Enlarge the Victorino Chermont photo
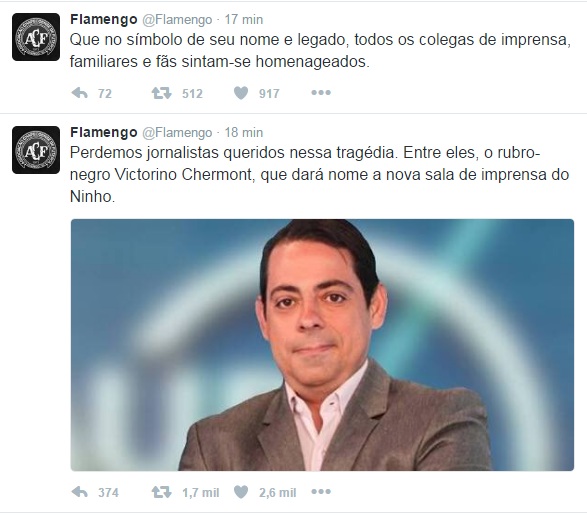587x515 pixels. [x=322, y=345]
